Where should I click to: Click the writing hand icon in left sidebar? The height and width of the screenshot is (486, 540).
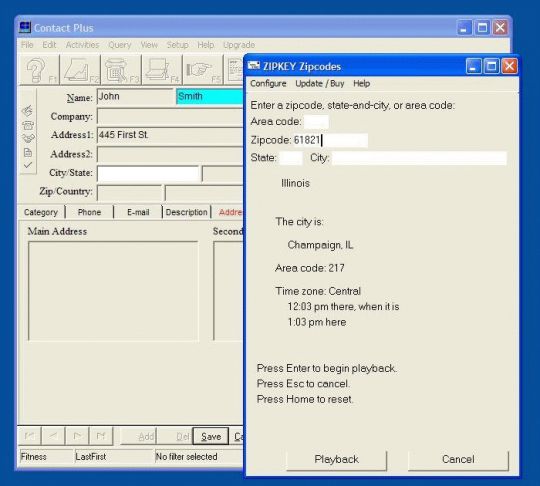28,111
